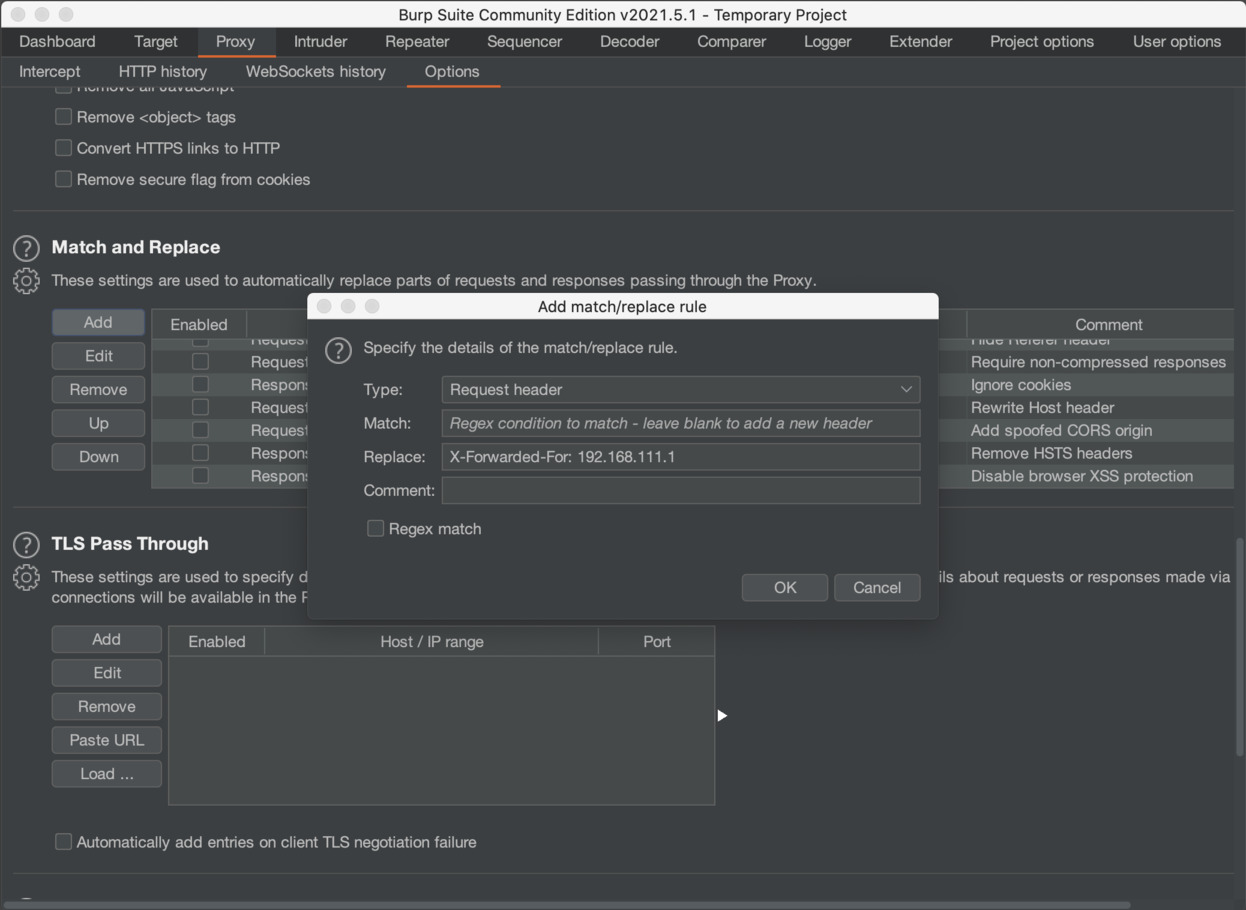Select the Options sub-tab
Screen dimensions: 1246x910
pos(452,71)
